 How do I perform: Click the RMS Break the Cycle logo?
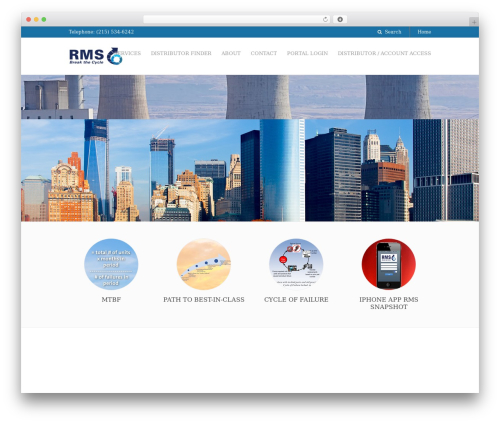tap(96, 56)
